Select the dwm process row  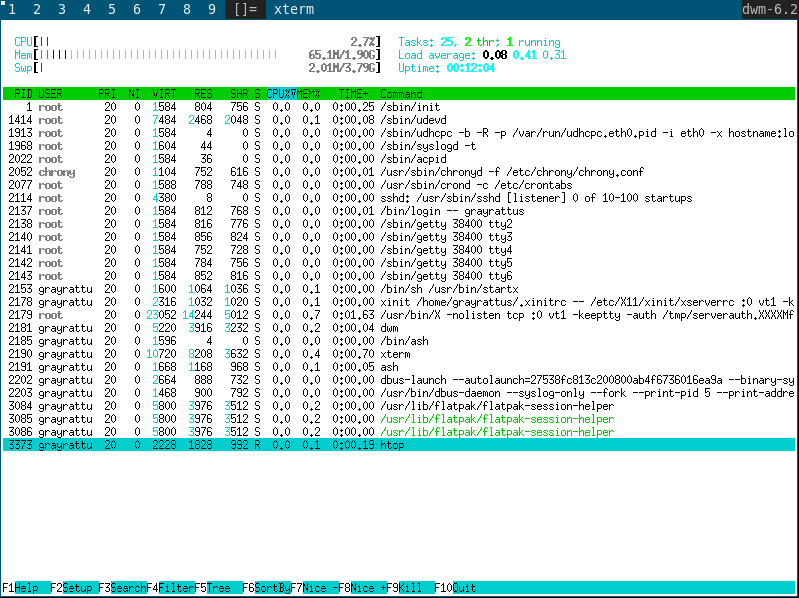pyautogui.click(x=399, y=328)
